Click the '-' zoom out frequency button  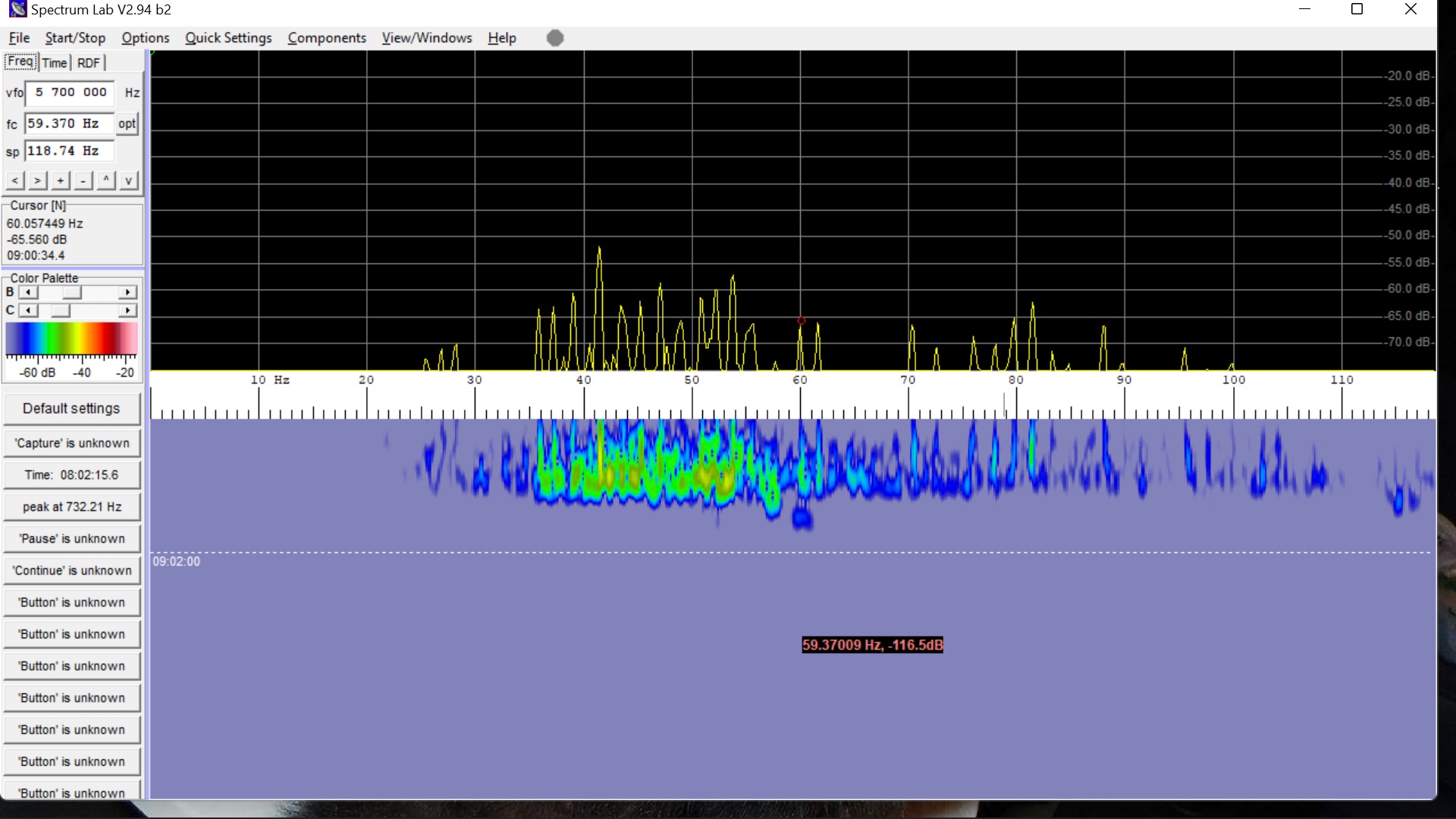click(x=83, y=180)
